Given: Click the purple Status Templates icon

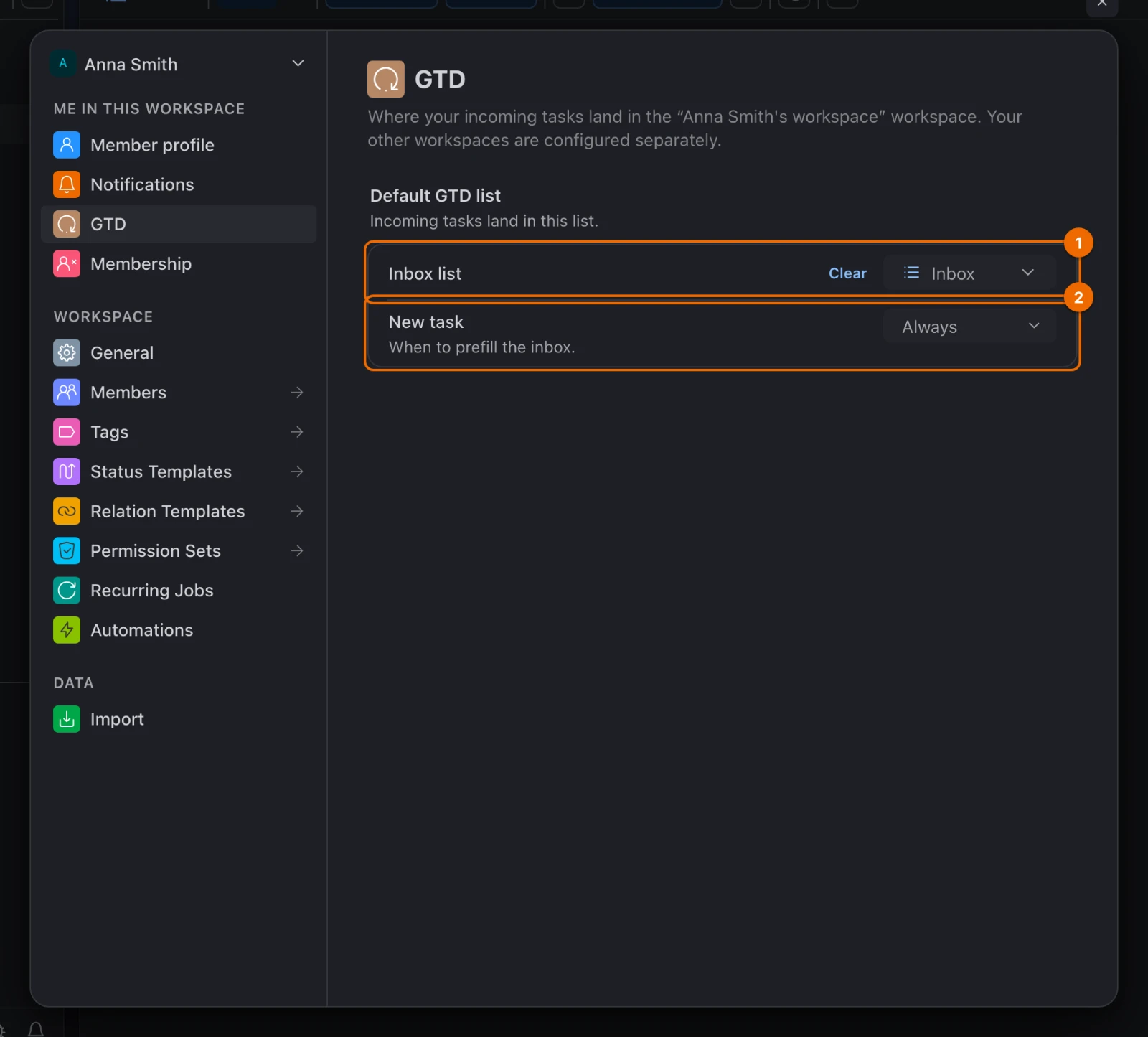Looking at the screenshot, I should pyautogui.click(x=67, y=471).
